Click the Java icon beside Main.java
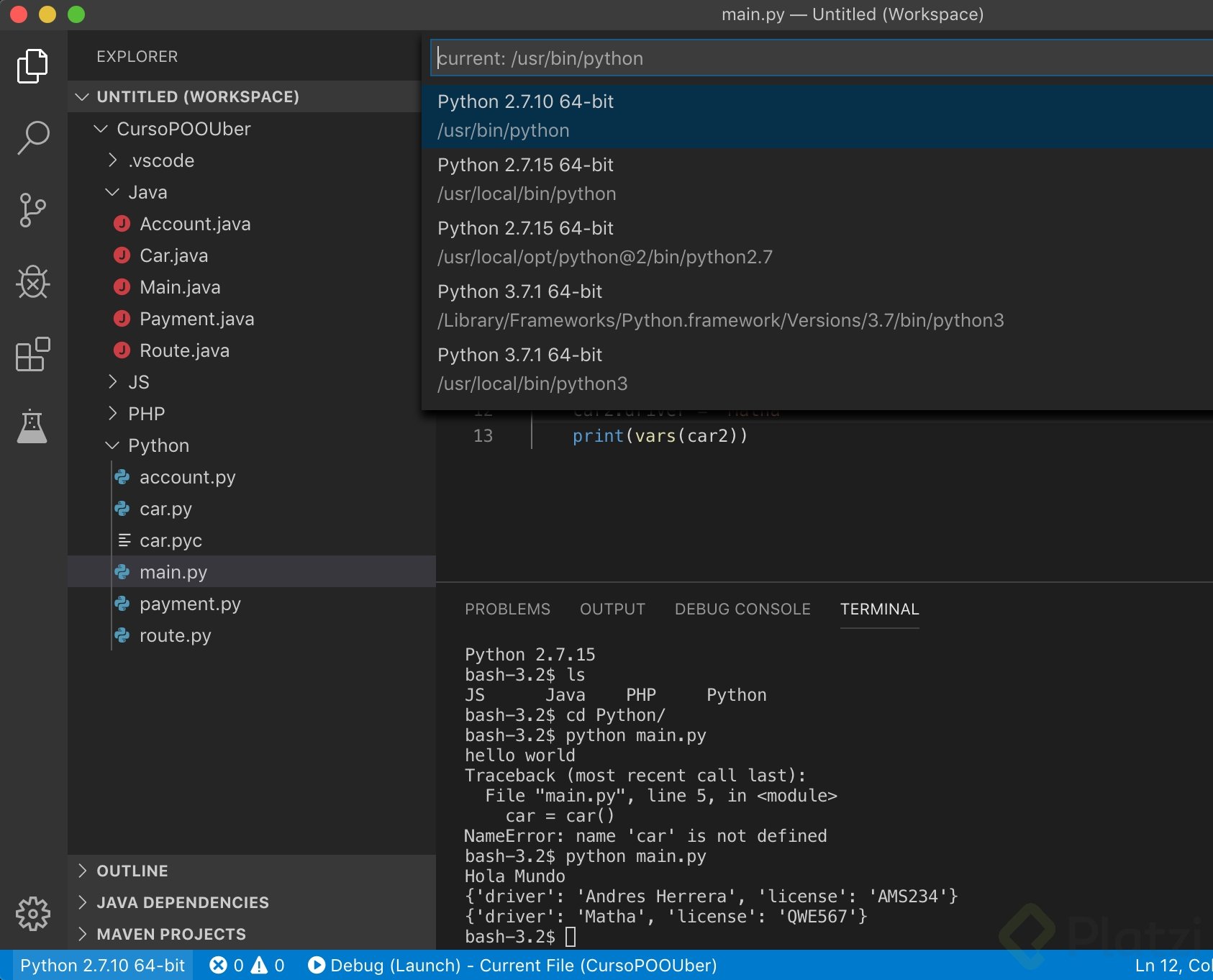The width and height of the screenshot is (1213, 980). 122,287
